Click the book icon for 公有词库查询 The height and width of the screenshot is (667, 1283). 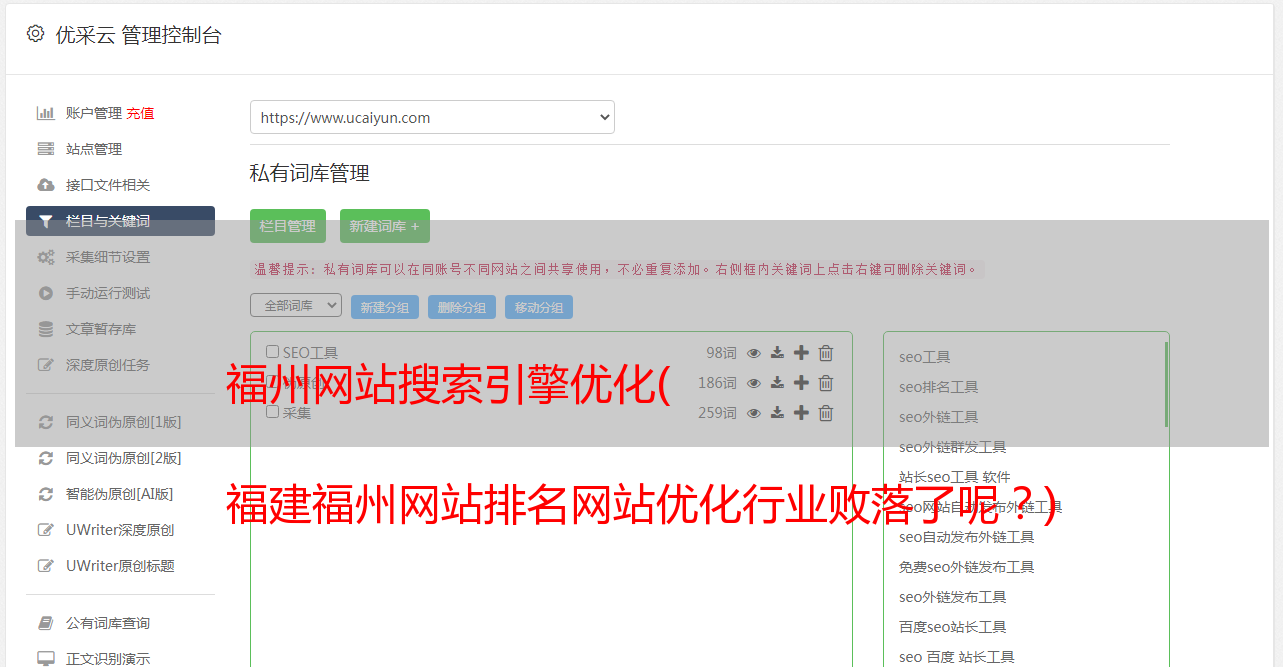(x=45, y=623)
